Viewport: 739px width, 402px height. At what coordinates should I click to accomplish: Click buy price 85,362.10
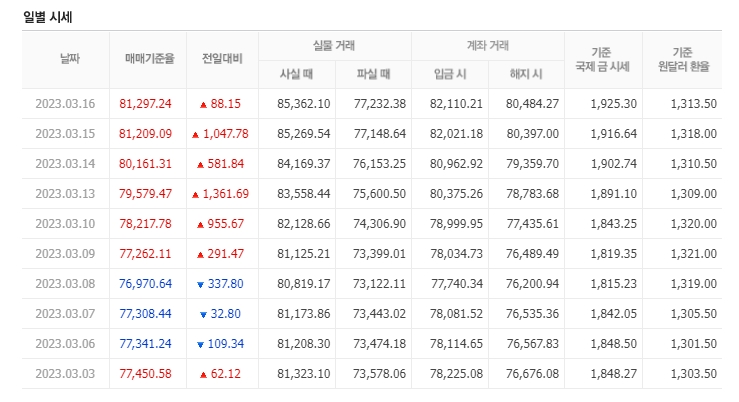click(x=304, y=104)
